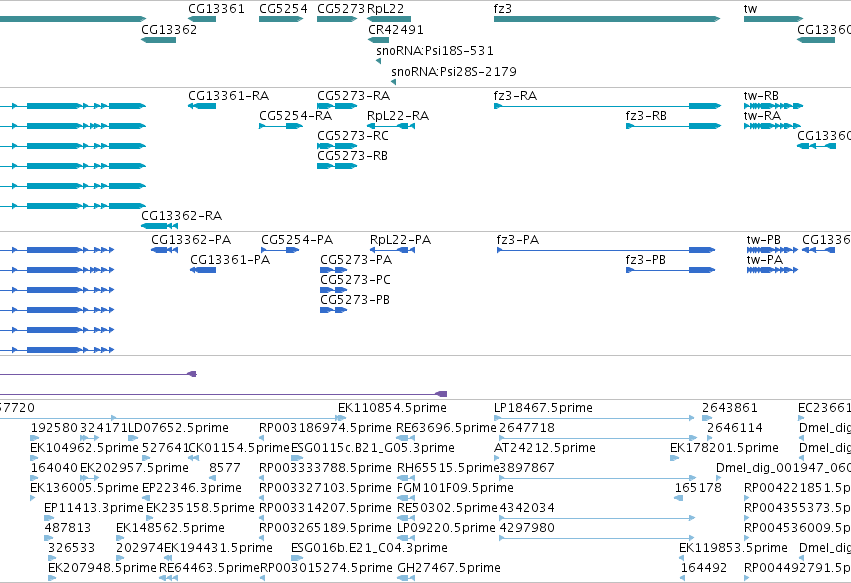
Task: Click the CG5254-RA transcript label
Action: pyautogui.click(x=295, y=116)
